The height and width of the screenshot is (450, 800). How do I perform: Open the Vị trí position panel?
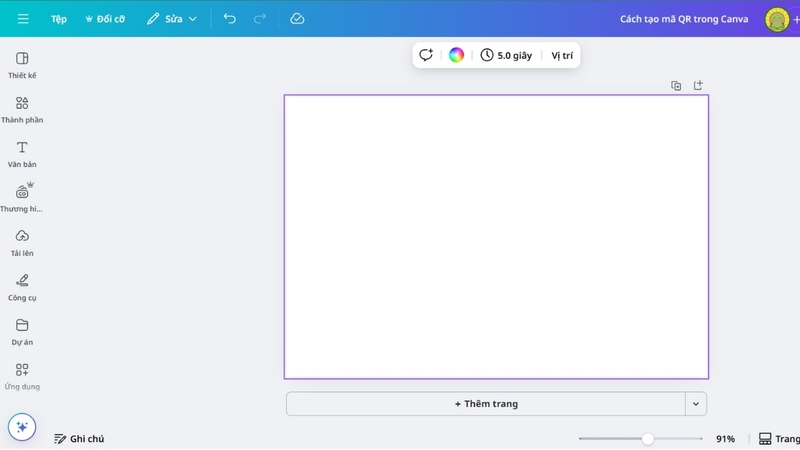pos(562,55)
